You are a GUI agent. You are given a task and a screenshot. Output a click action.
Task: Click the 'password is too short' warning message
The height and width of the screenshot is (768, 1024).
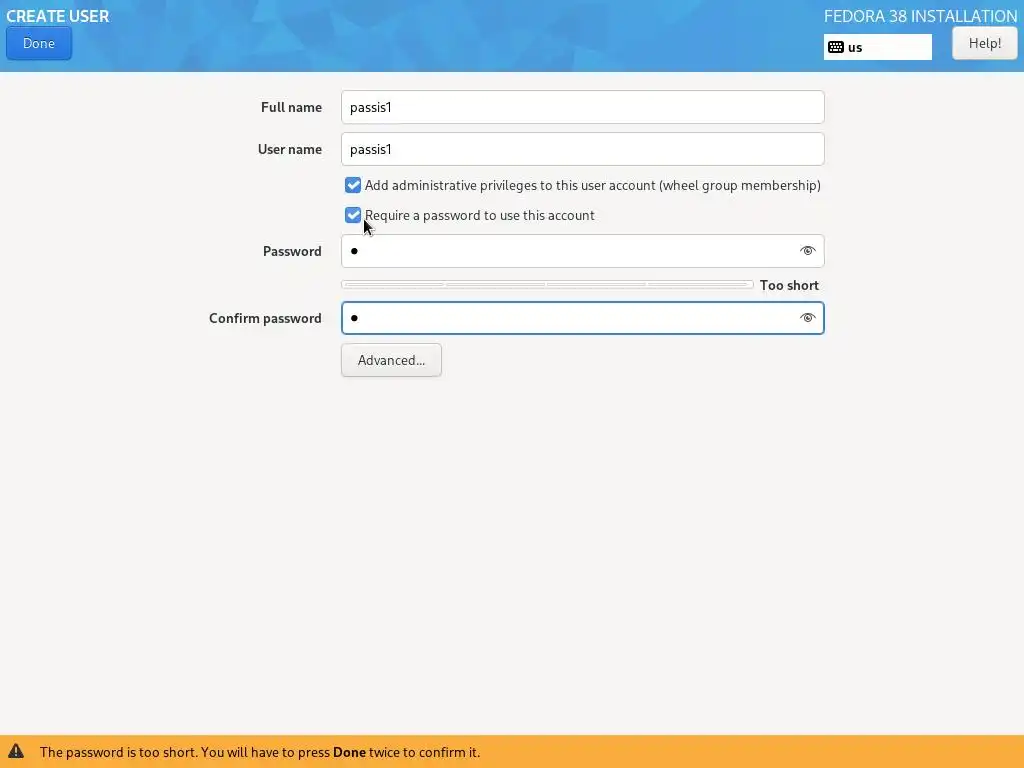(x=260, y=752)
